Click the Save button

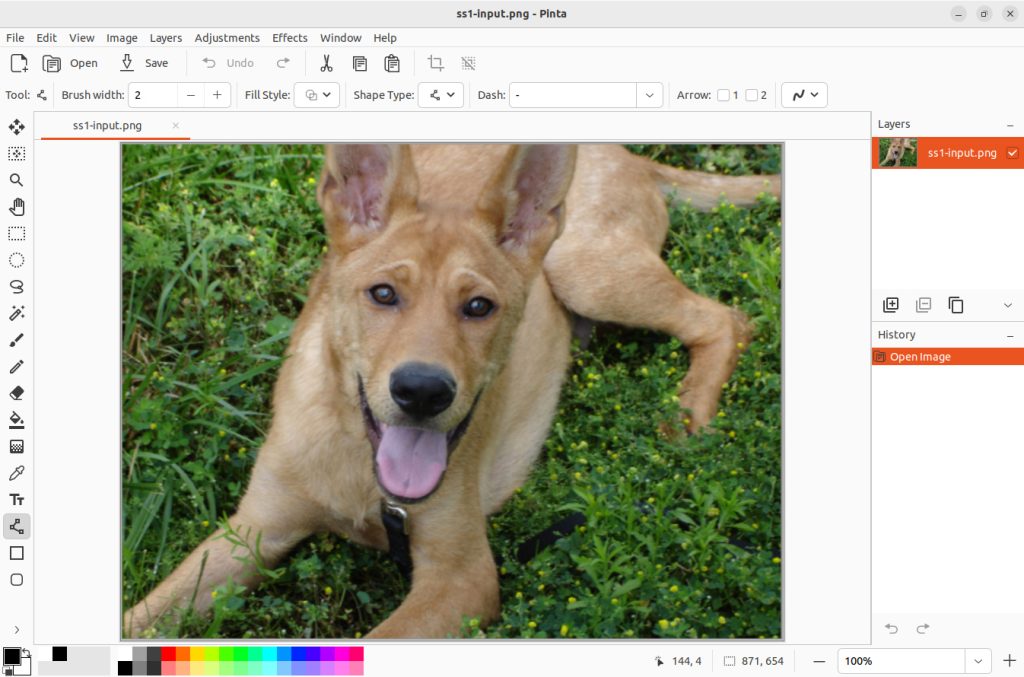click(x=145, y=63)
